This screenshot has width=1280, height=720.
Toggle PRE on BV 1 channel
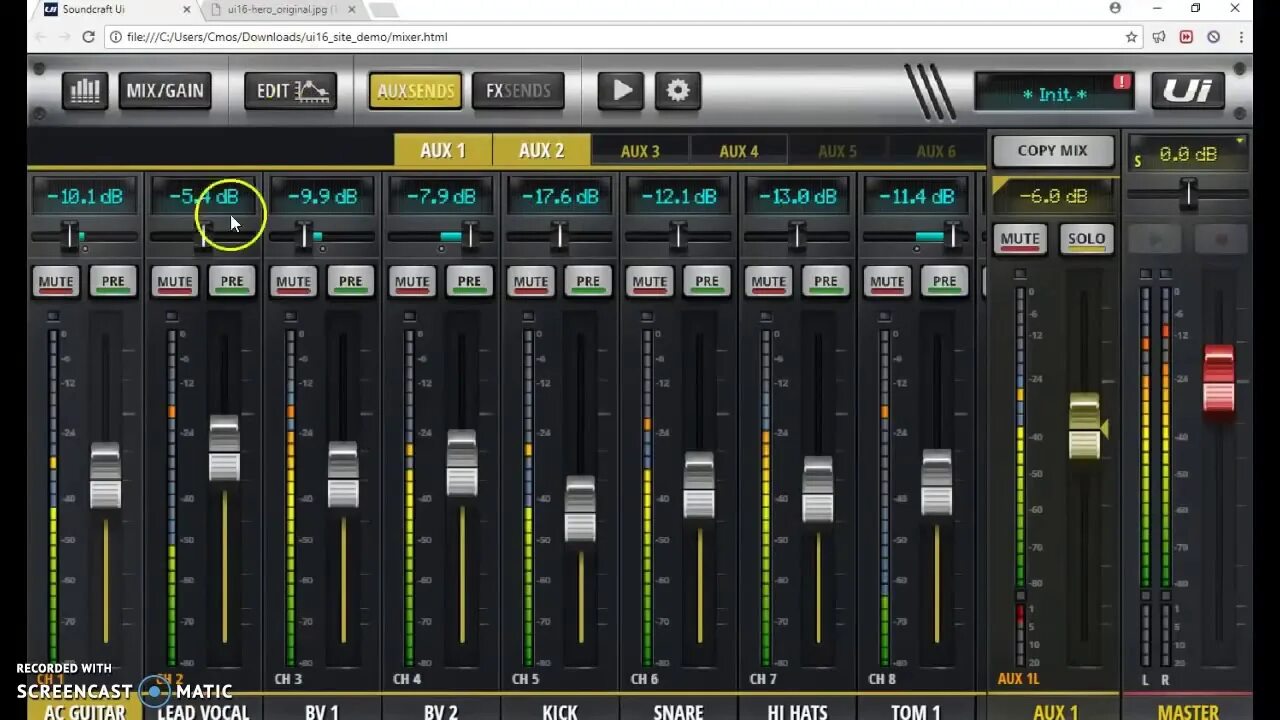coord(351,282)
